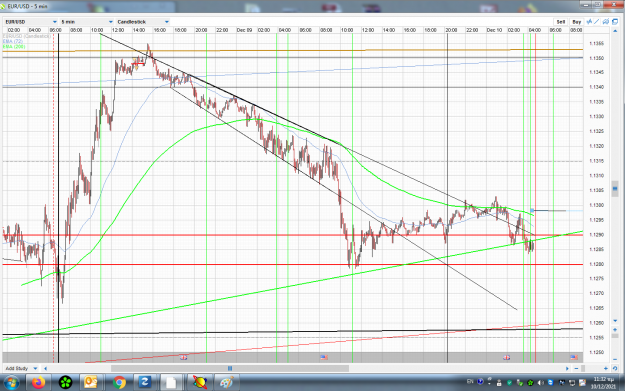Click the reset chart view icon
This screenshot has width=625, height=391.
pyautogui.click(x=615, y=368)
